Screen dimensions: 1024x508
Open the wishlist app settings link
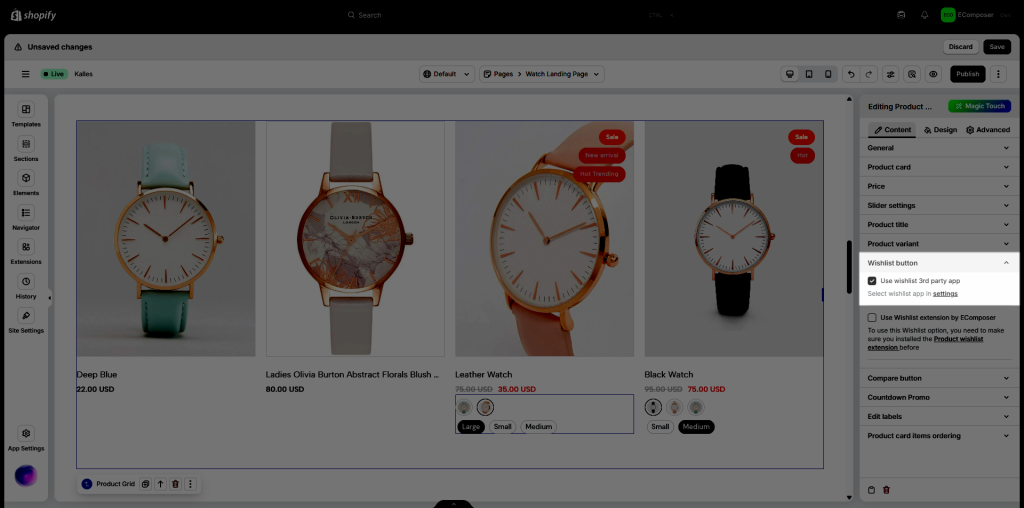[945, 294]
